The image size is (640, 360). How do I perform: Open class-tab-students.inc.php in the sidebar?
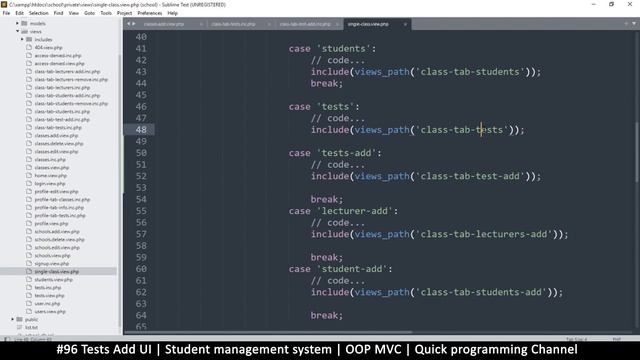[62, 111]
